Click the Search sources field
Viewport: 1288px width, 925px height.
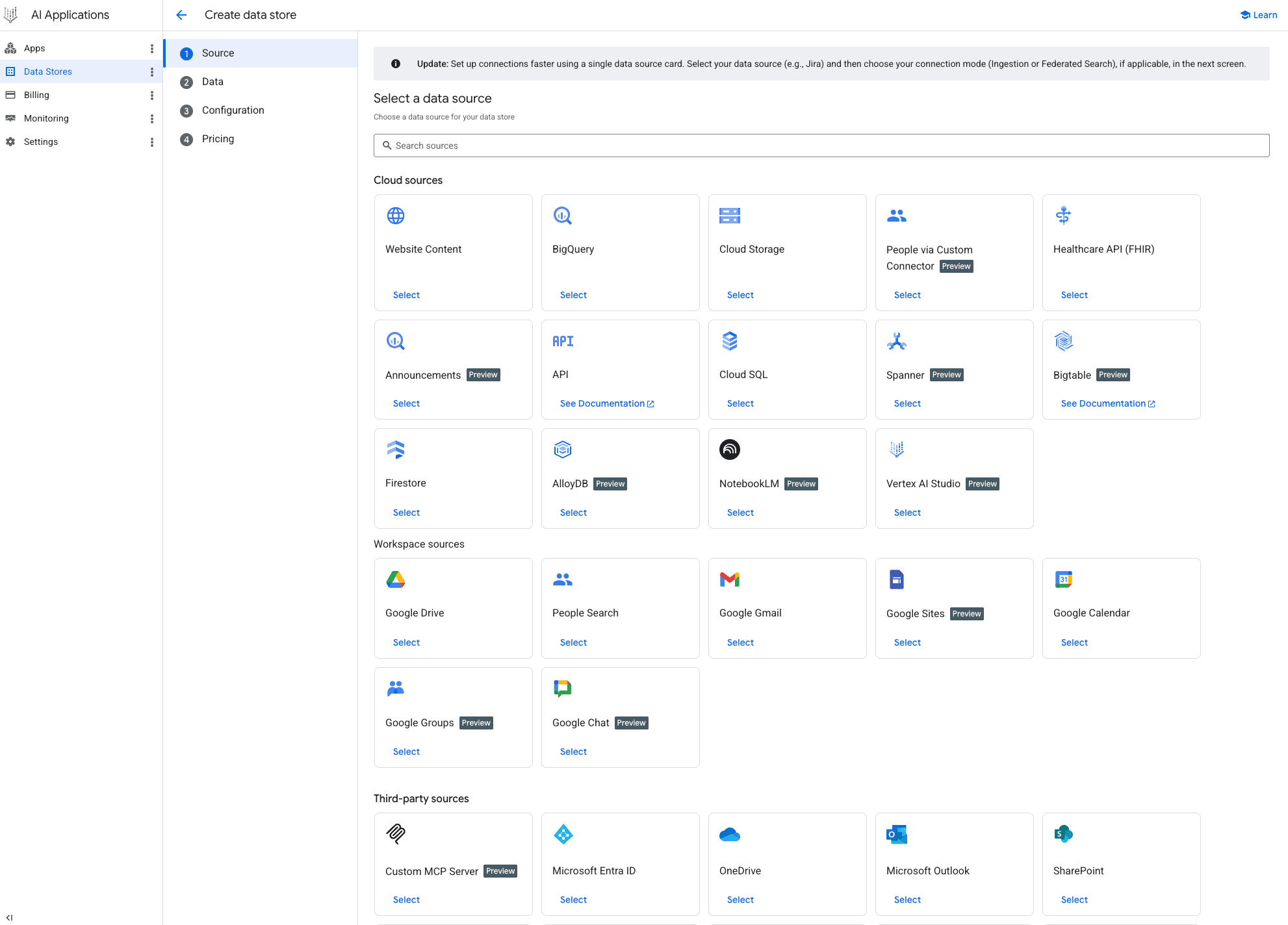821,146
